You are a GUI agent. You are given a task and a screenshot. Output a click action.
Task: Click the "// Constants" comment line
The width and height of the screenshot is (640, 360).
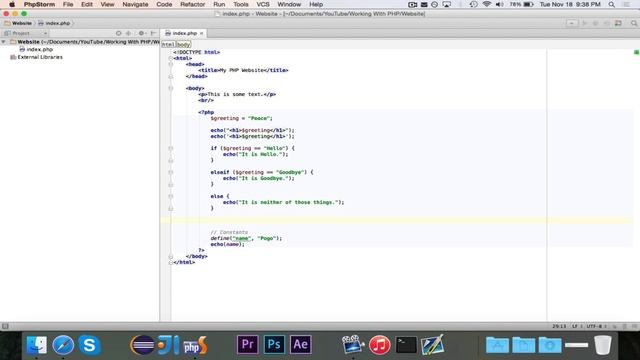[x=229, y=232]
